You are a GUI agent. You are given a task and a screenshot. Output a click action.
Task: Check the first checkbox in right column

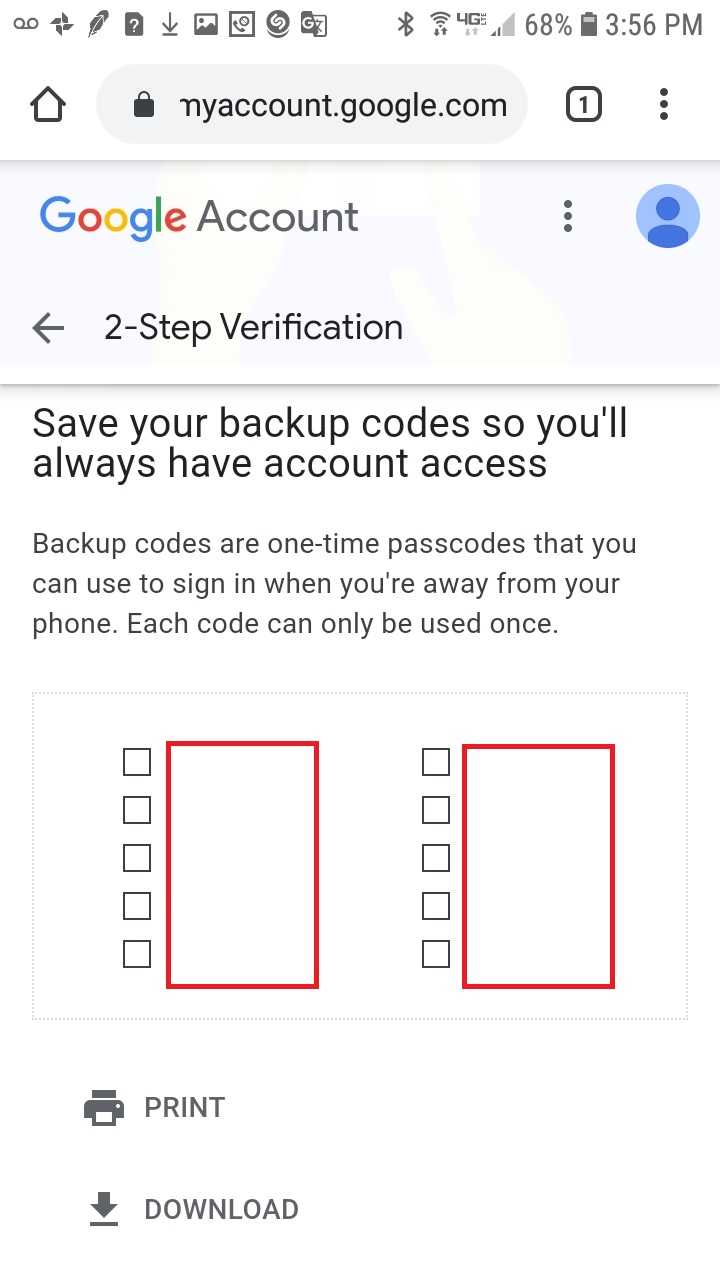tap(436, 762)
